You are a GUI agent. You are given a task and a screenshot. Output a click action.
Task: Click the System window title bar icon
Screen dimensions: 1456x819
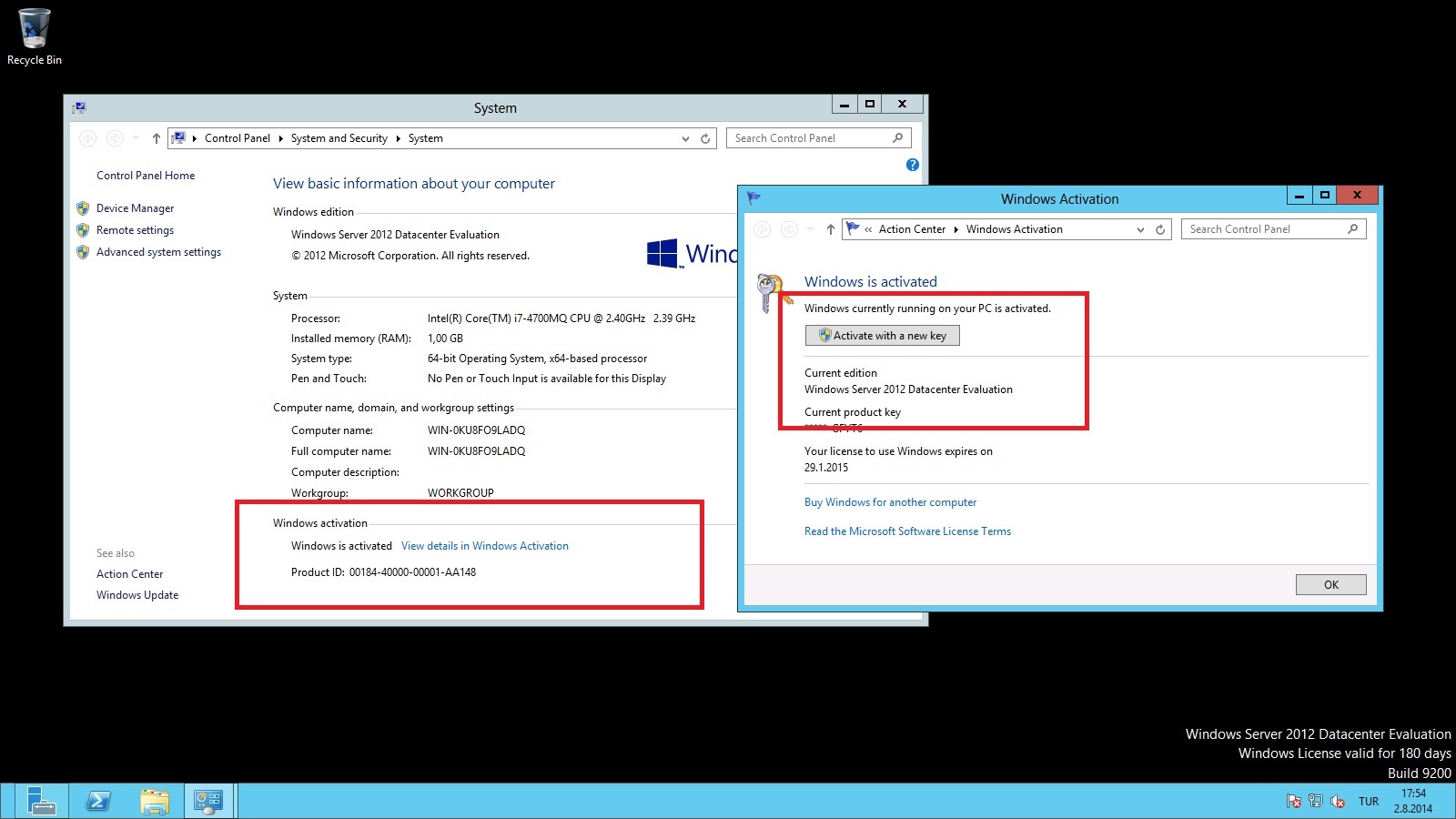pyautogui.click(x=79, y=107)
